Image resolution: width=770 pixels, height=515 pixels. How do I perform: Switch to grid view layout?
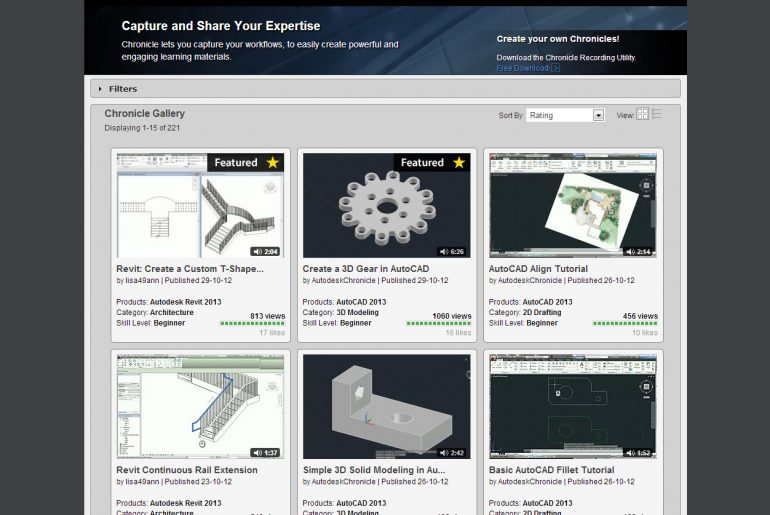[643, 115]
